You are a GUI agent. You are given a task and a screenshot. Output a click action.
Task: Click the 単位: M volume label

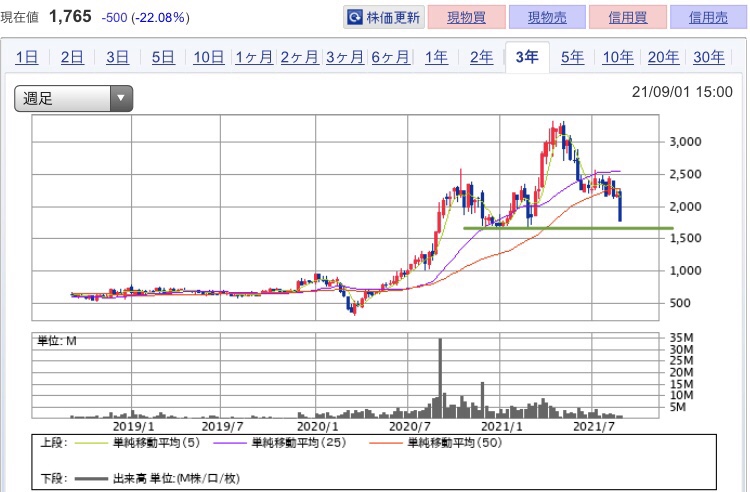coord(57,341)
